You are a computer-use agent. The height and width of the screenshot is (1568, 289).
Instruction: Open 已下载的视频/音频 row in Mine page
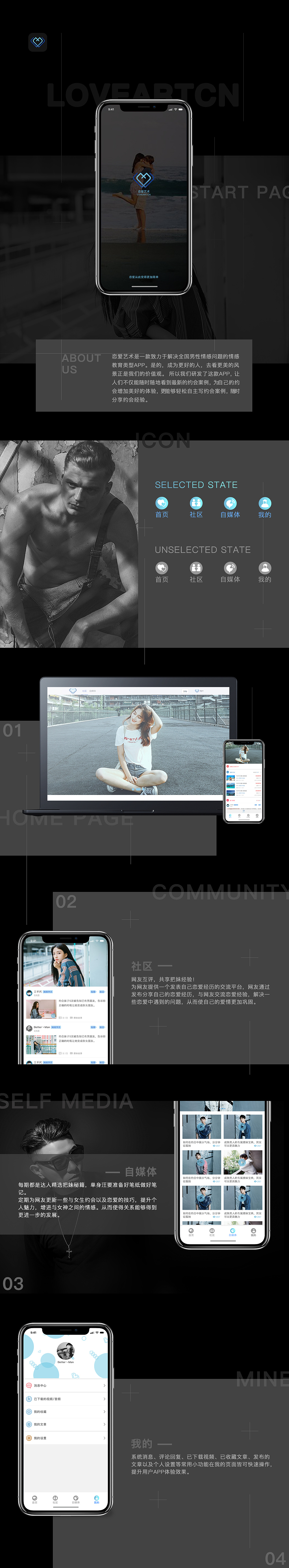(66, 1399)
